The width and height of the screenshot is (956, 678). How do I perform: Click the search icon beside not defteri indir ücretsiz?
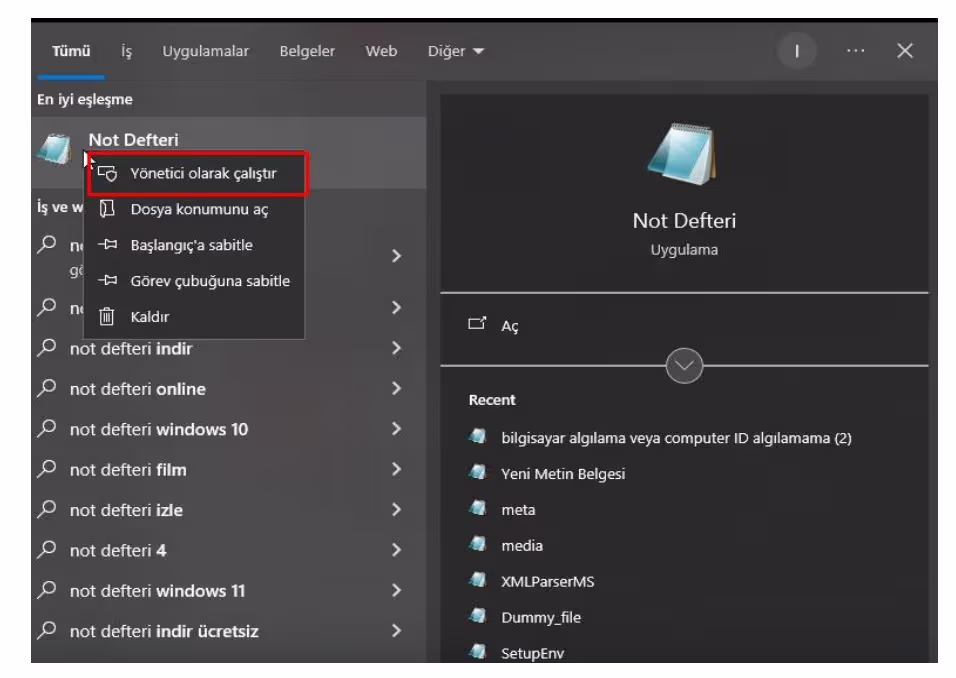[46, 629]
